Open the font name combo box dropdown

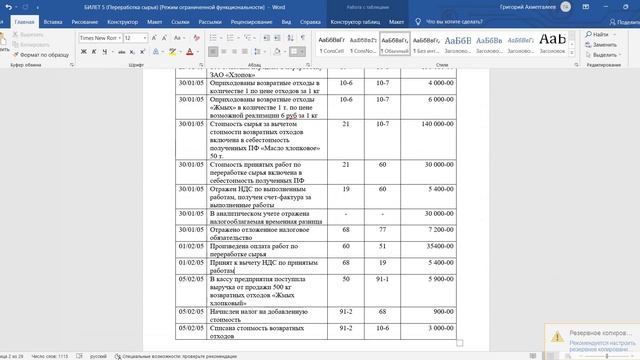(x=120, y=38)
